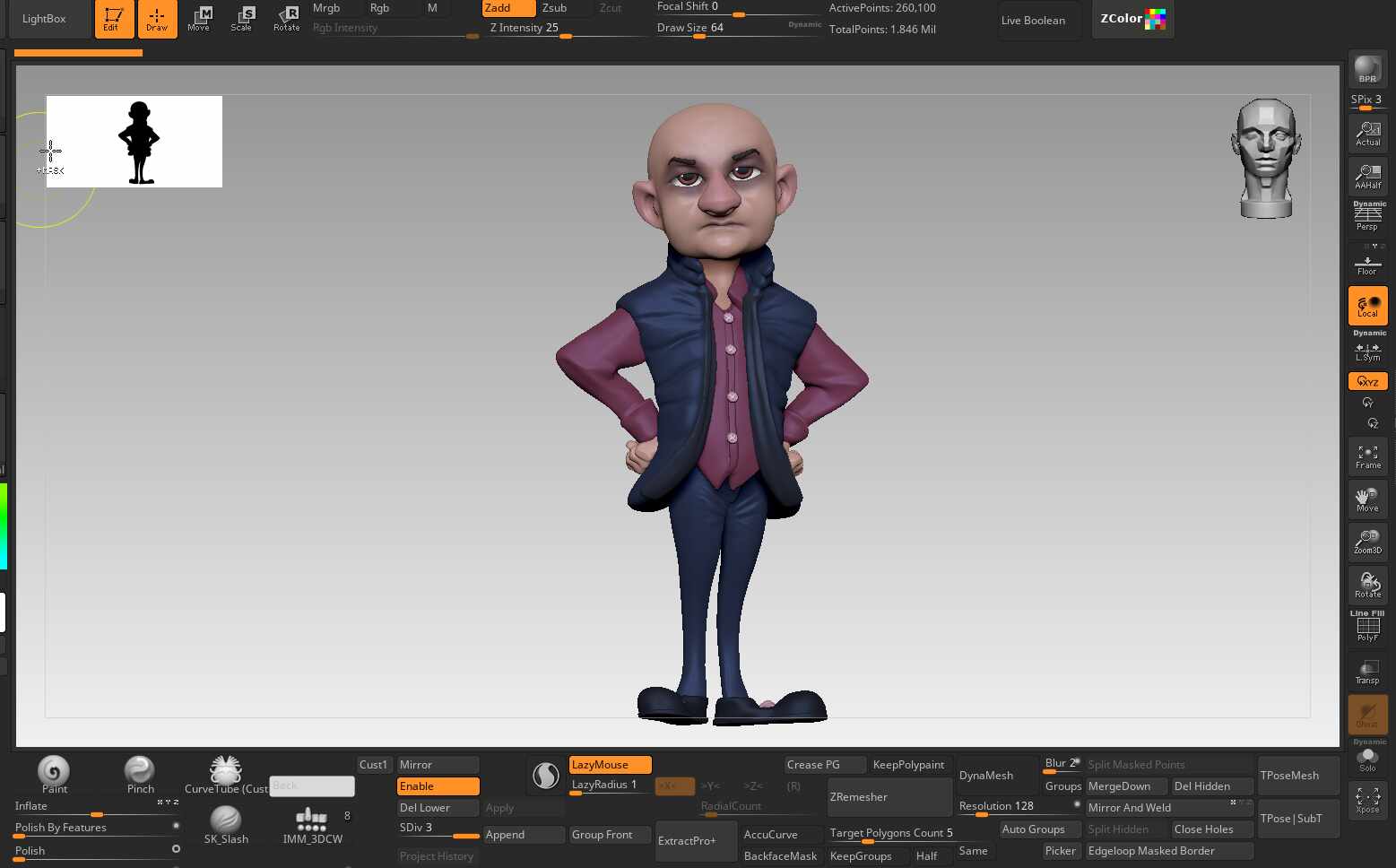The height and width of the screenshot is (868, 1396).
Task: Select the SK_Slash brush
Action: 226,824
